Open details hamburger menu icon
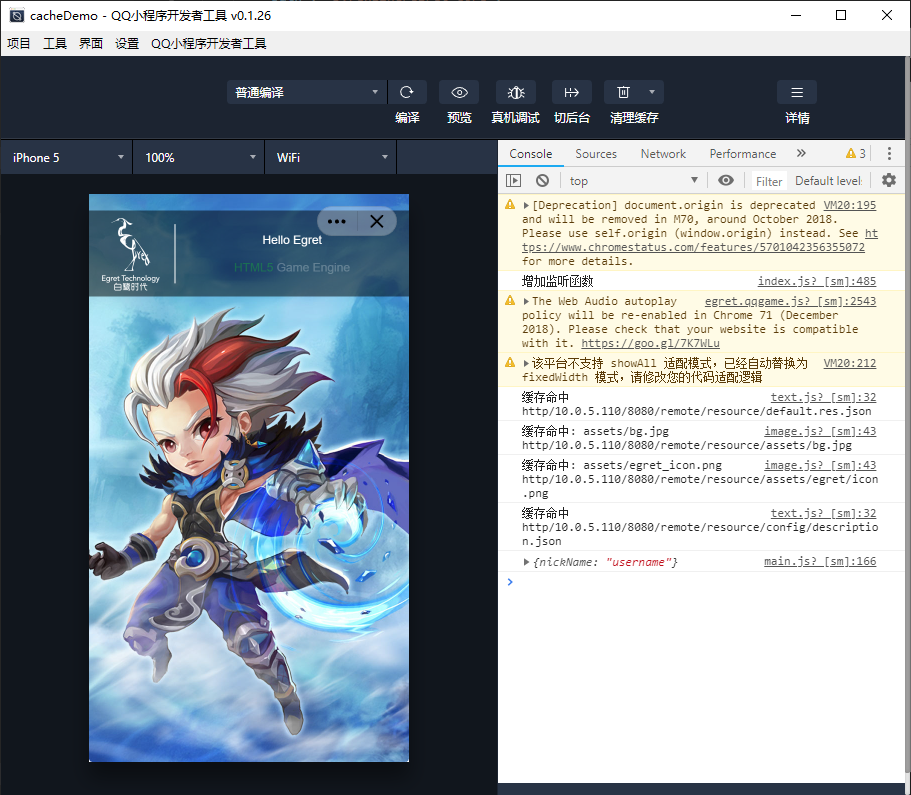Screen dimensions: 911x795 (797, 92)
